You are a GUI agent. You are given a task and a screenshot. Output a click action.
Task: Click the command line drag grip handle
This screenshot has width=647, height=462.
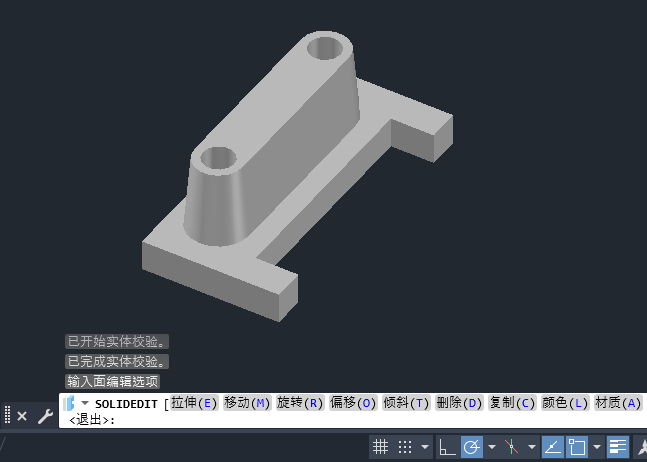point(7,415)
